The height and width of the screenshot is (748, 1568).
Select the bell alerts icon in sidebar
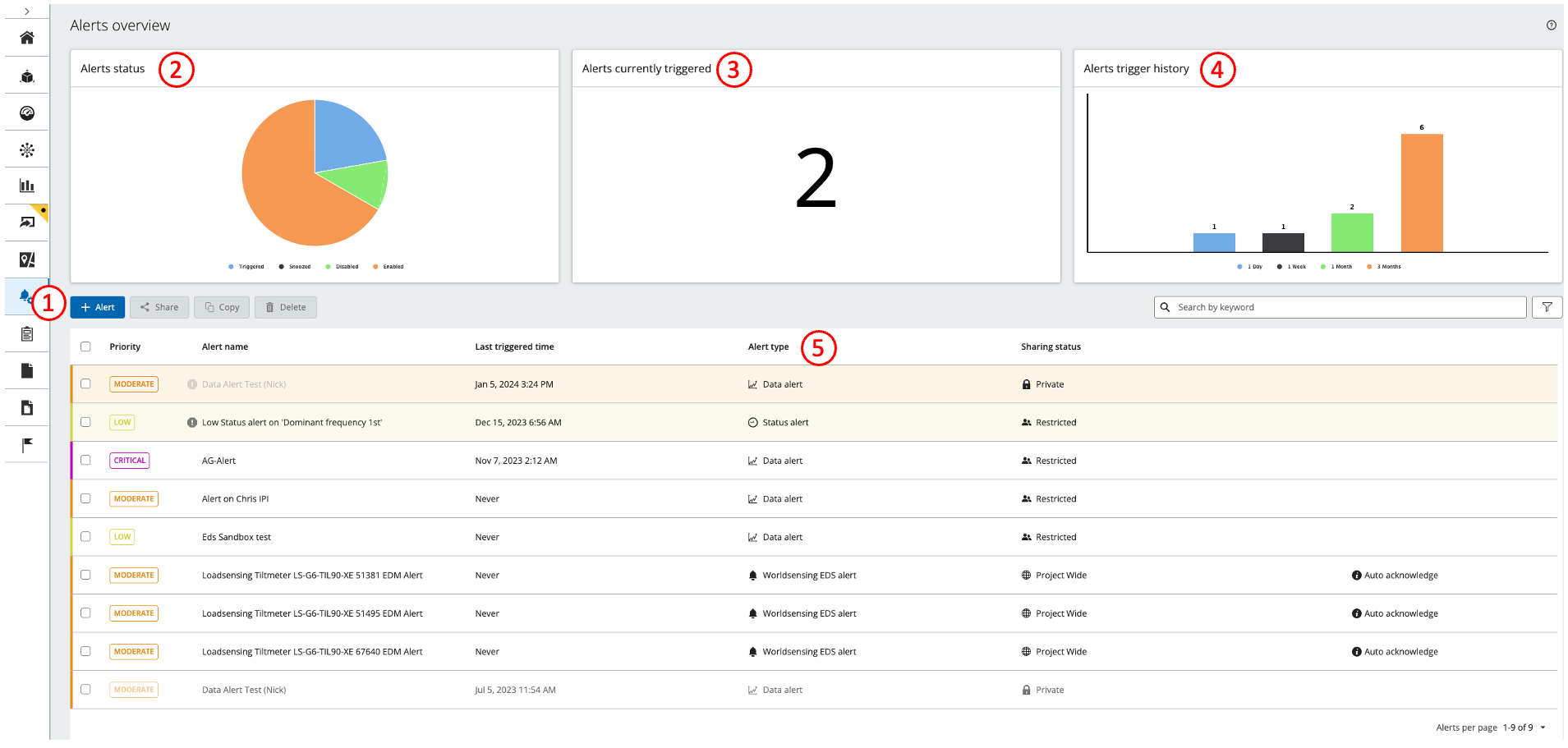[x=25, y=296]
